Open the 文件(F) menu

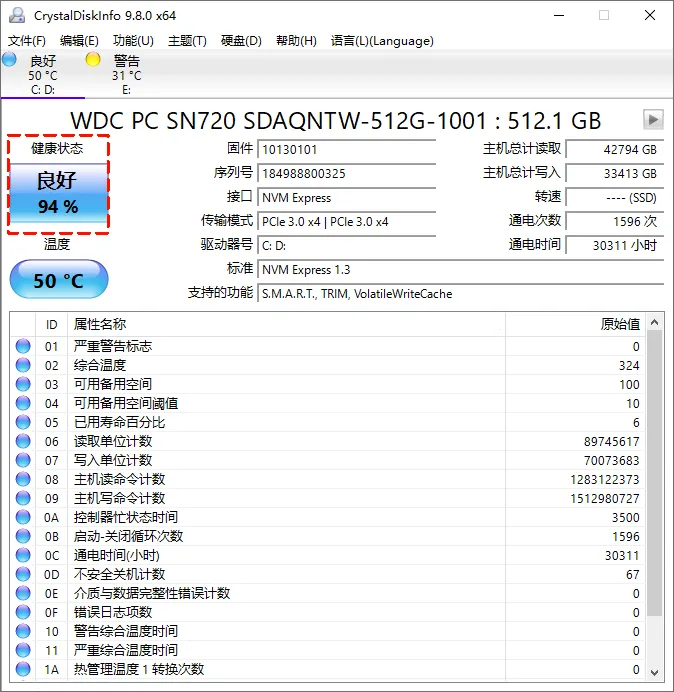click(x=27, y=41)
